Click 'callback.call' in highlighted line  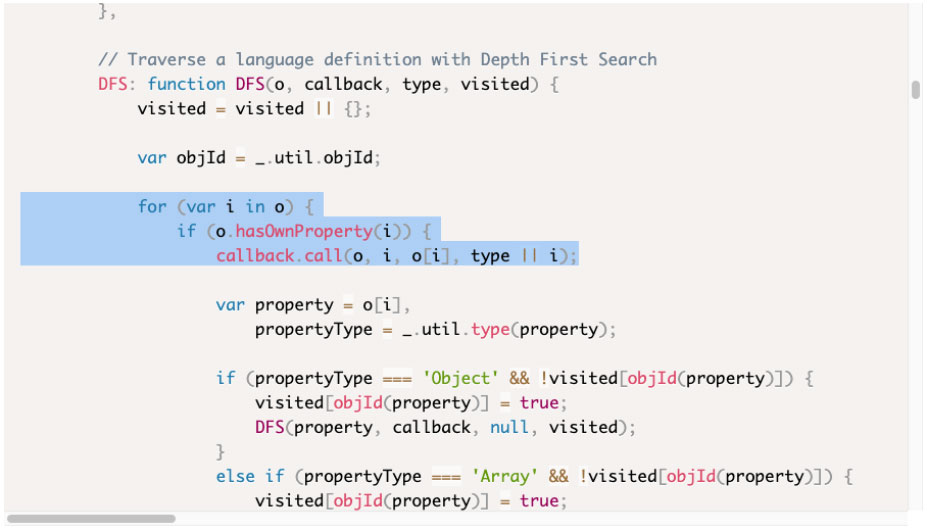(x=279, y=255)
